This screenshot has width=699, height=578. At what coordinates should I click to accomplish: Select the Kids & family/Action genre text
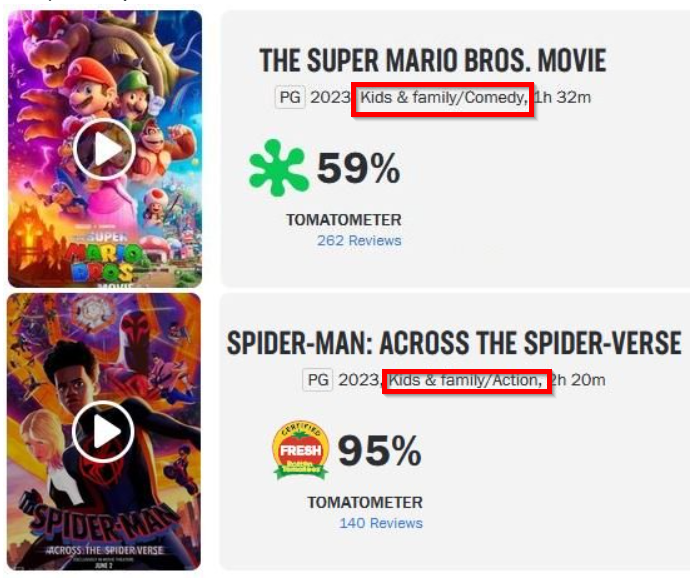(466, 380)
